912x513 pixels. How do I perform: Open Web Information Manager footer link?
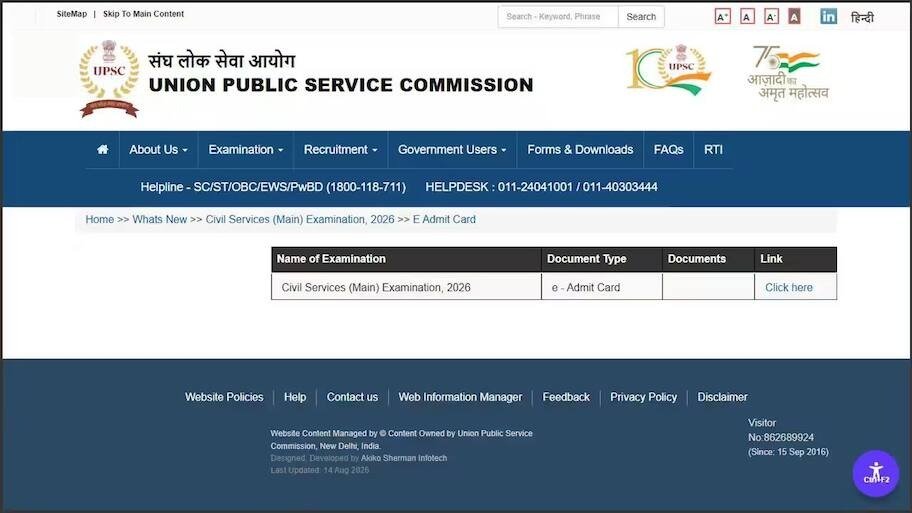(460, 397)
